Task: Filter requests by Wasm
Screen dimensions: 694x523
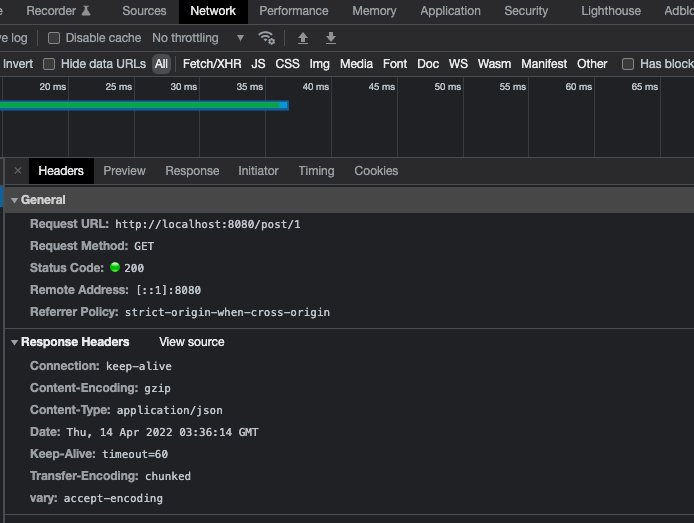Action: [494, 64]
